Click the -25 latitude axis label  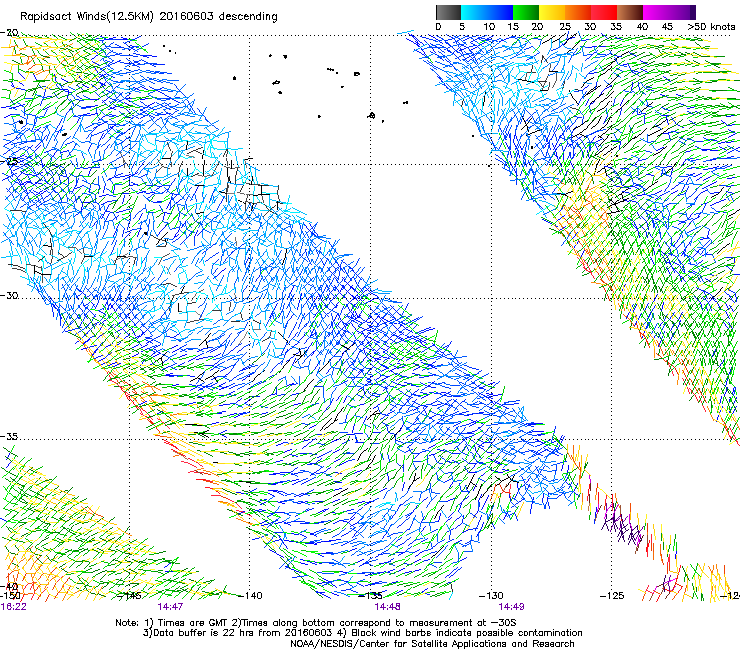(10, 161)
